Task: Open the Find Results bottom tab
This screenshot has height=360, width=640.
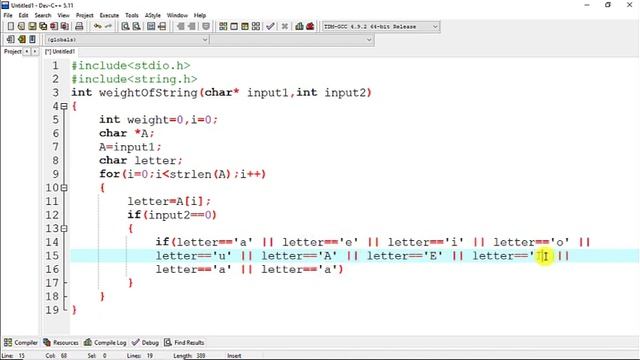Action: 184,342
